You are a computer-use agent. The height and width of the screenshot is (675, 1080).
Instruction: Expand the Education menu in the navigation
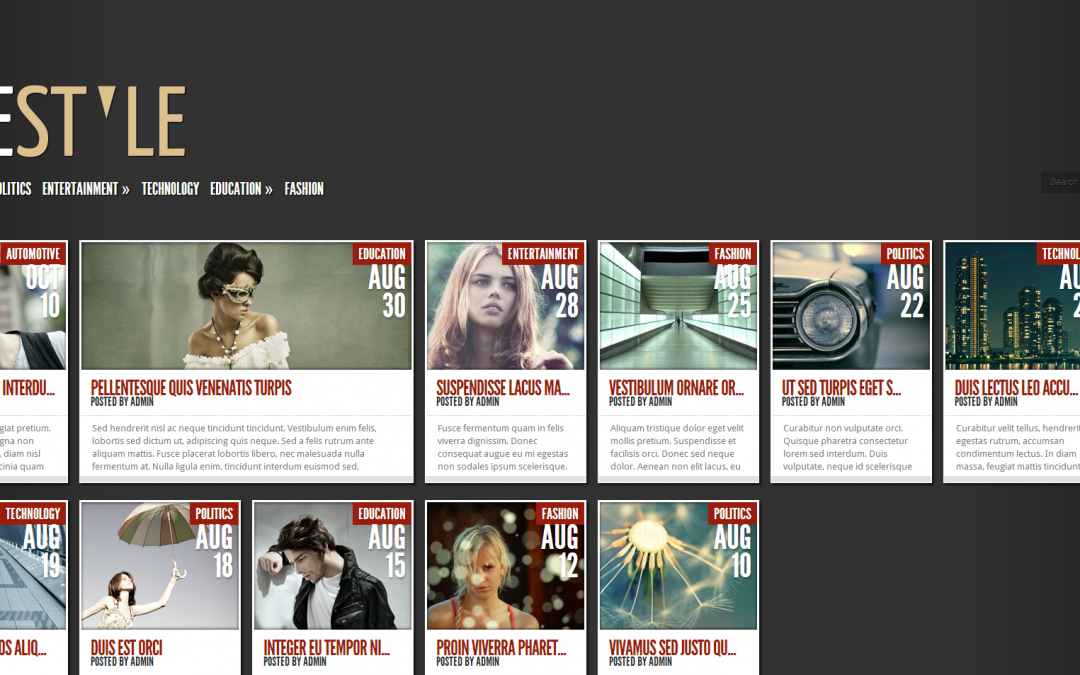[x=241, y=189]
